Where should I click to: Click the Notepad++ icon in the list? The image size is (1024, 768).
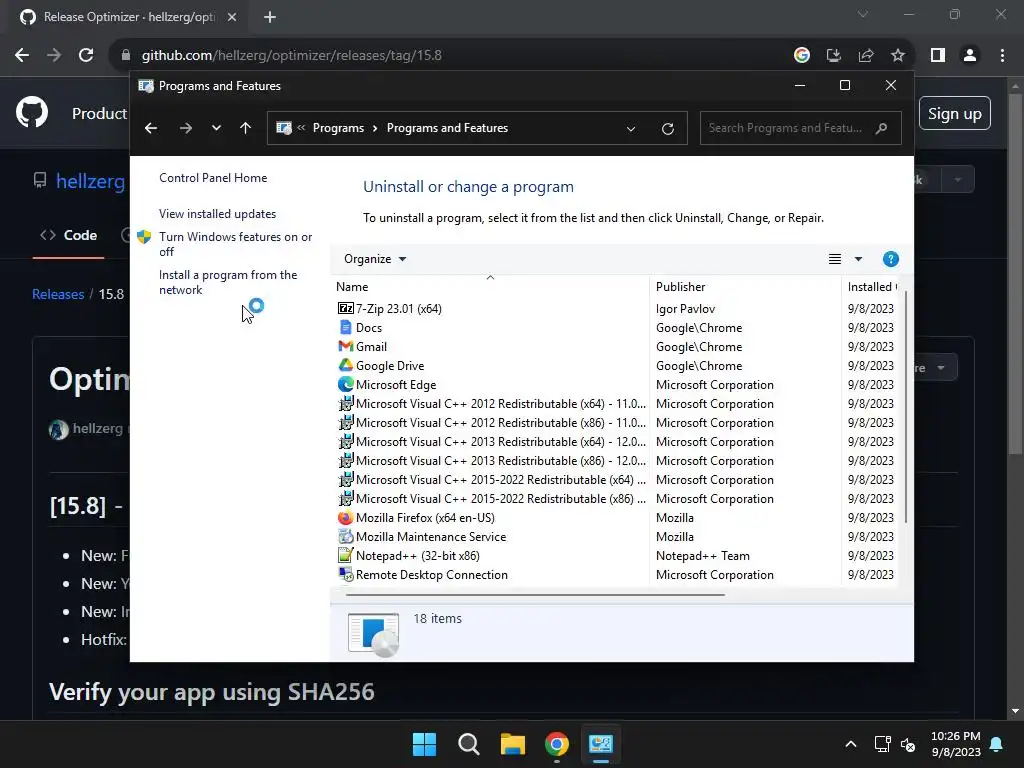pos(345,555)
